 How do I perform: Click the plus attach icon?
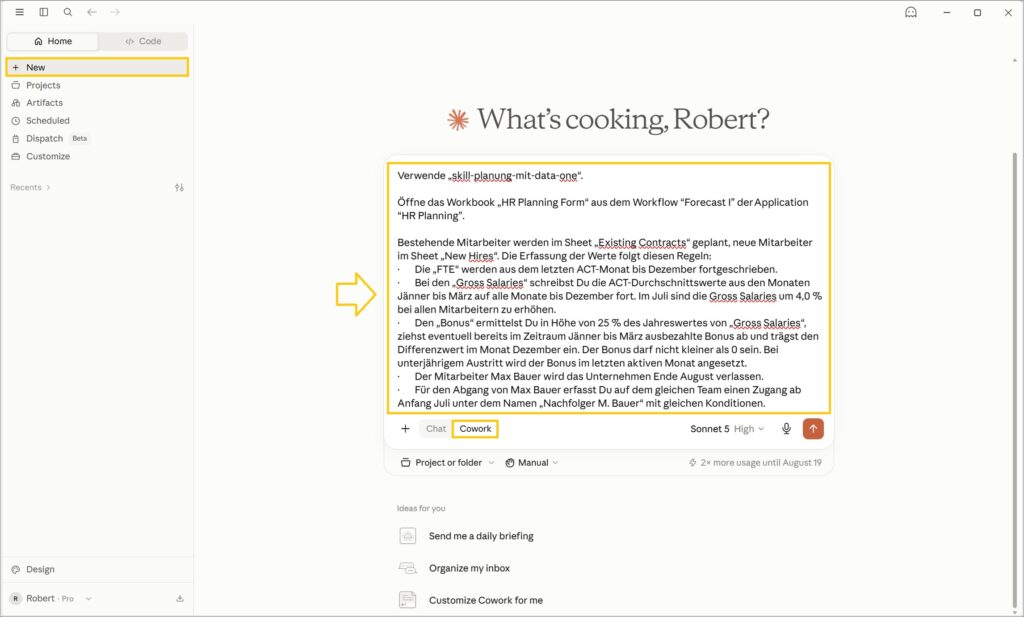(406, 429)
